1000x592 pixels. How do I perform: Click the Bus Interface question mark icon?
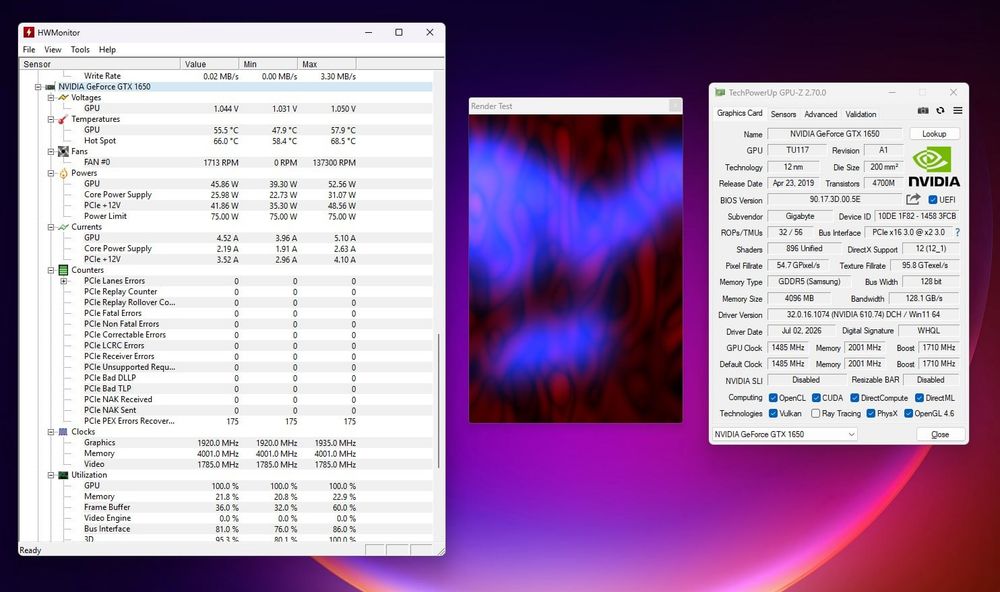point(957,233)
